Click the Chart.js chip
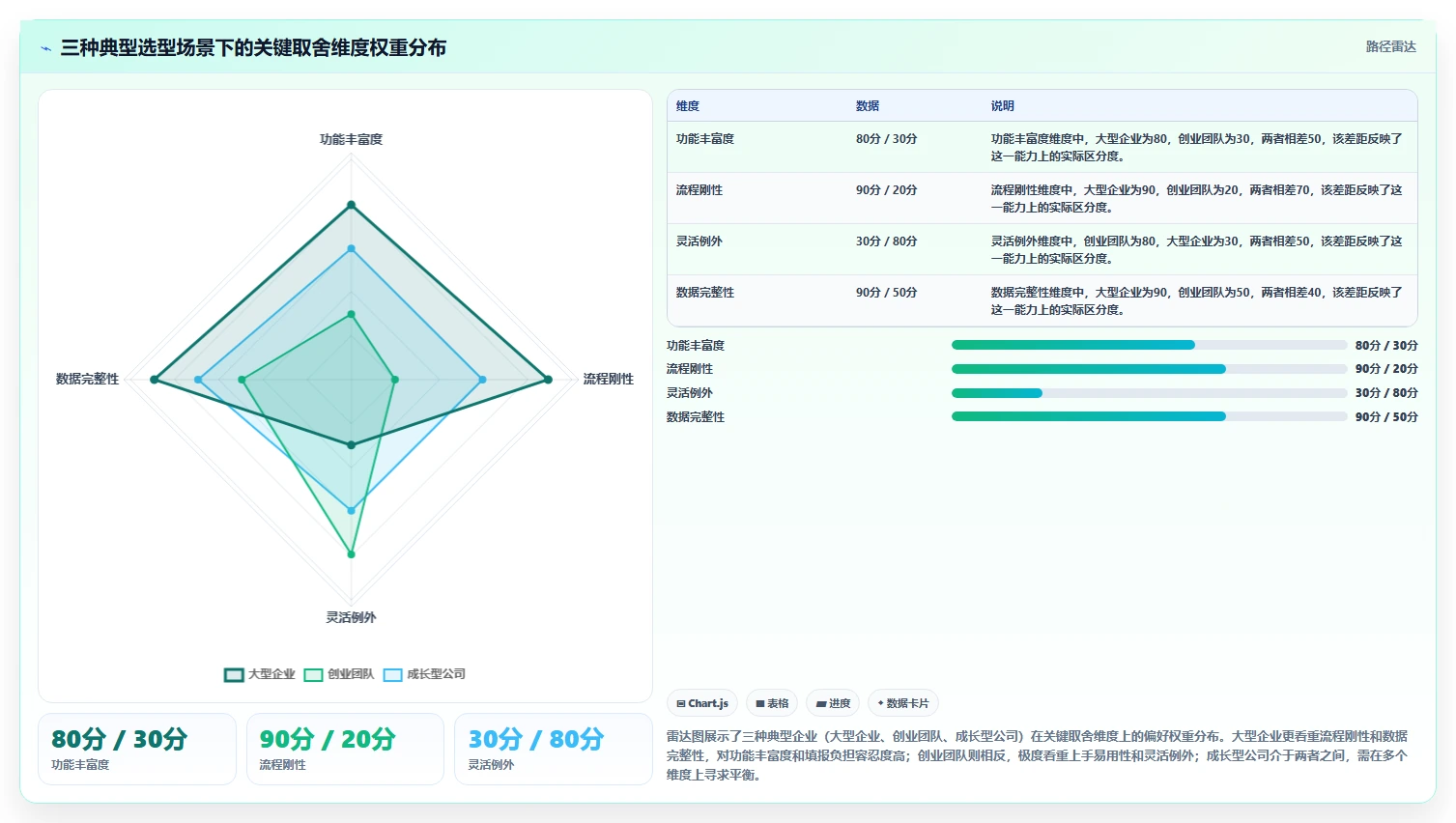The image size is (1456, 823). 702,703
